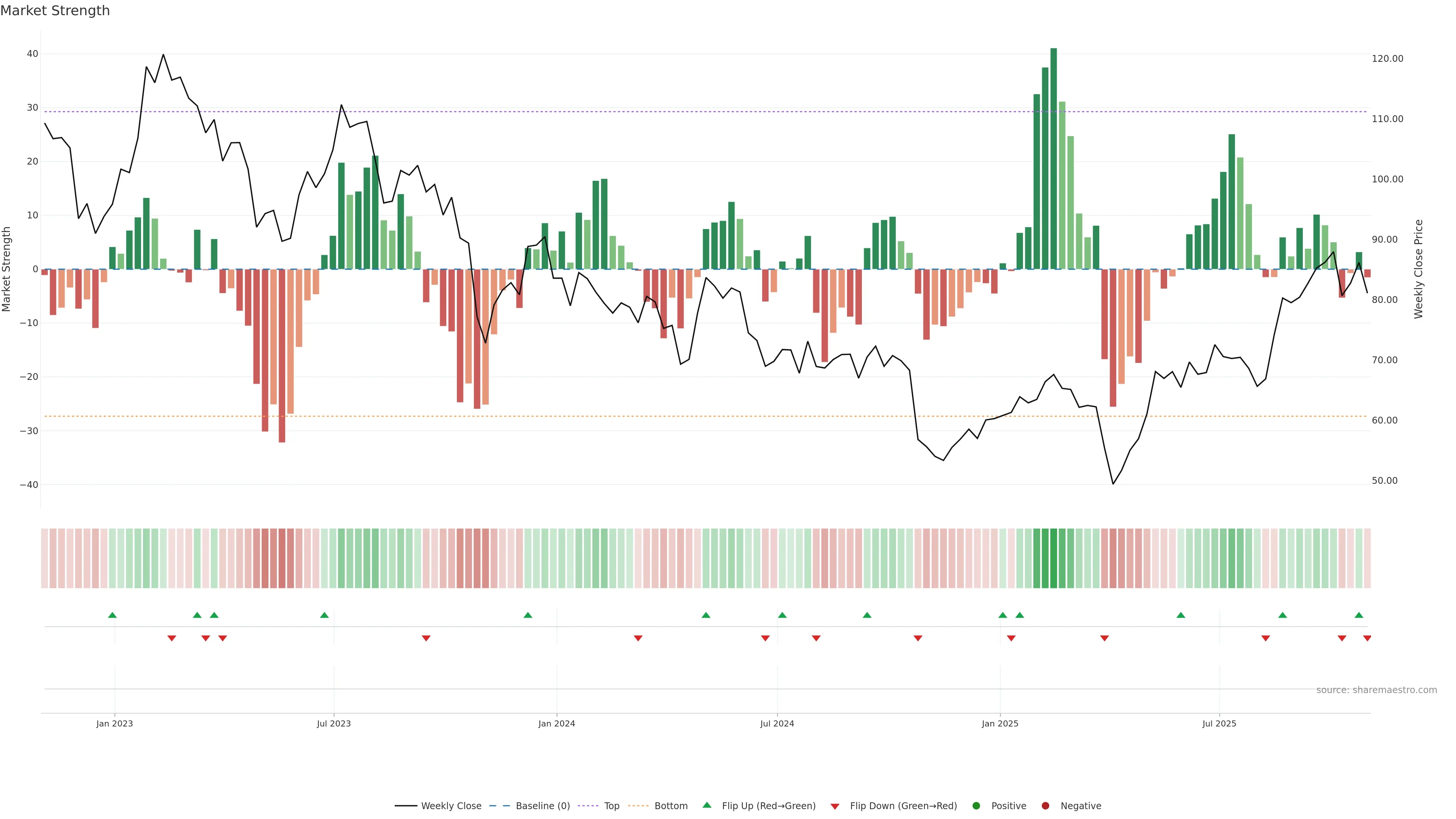
Task: Click the leftmost green flip-up triangle marker
Action: coord(113,615)
